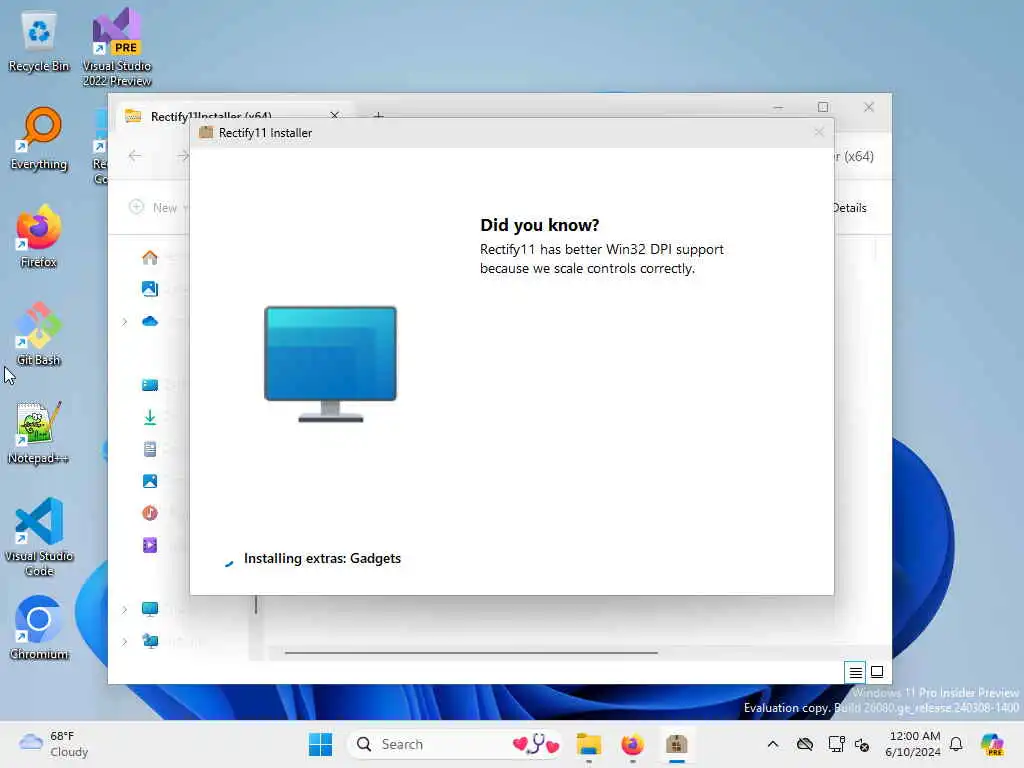The width and height of the screenshot is (1024, 768).
Task: Focus Rectify11 Installer taskbar icon
Action: pos(677,744)
